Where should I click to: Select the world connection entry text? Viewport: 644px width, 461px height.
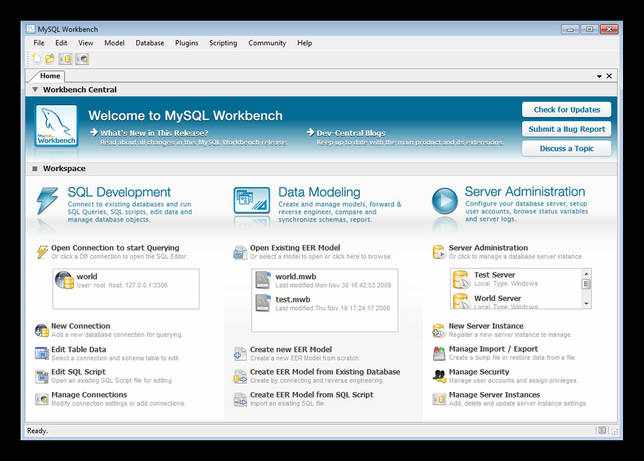[87, 277]
